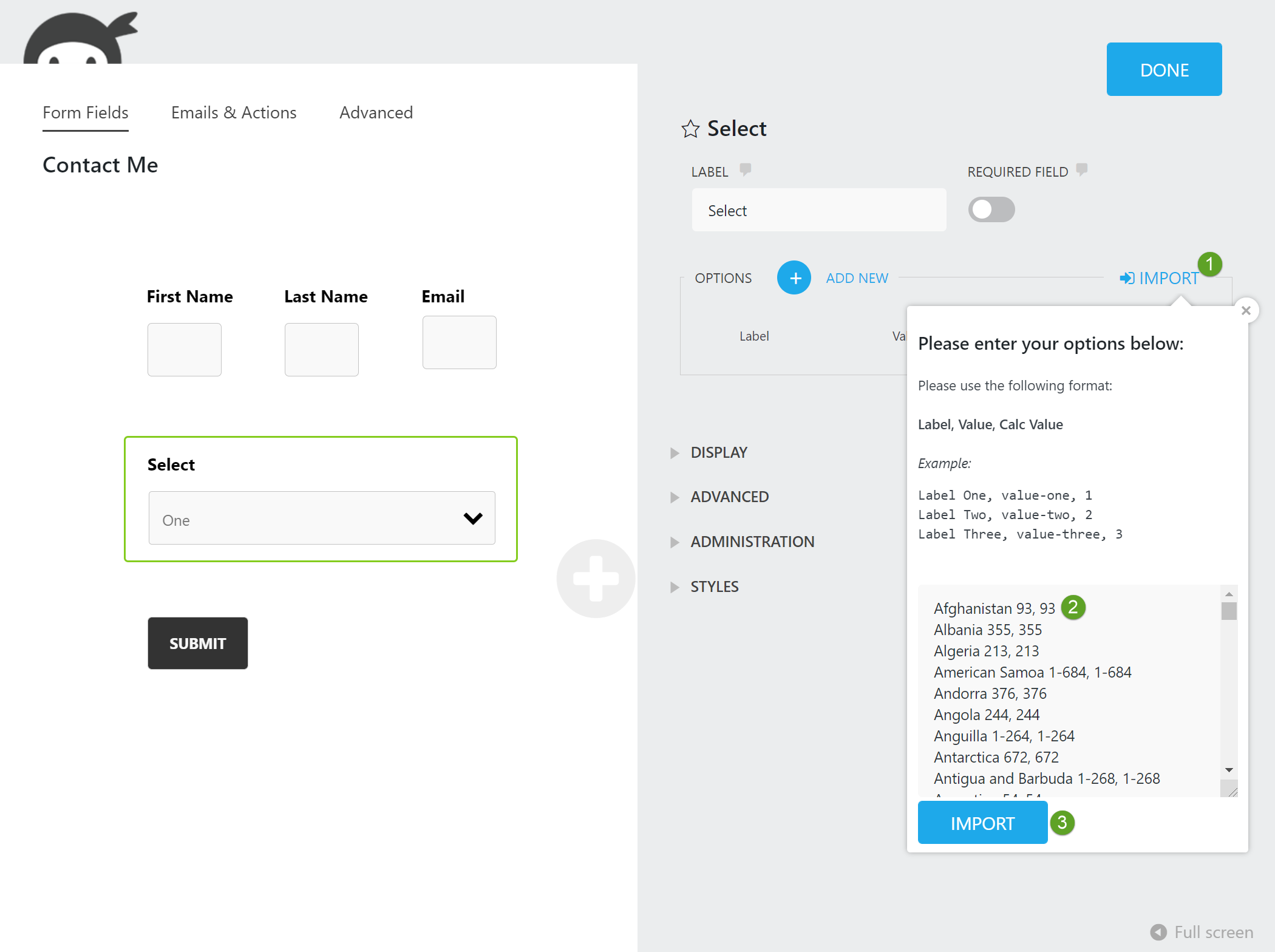
Task: Click the Label text input containing Select
Action: 818,210
